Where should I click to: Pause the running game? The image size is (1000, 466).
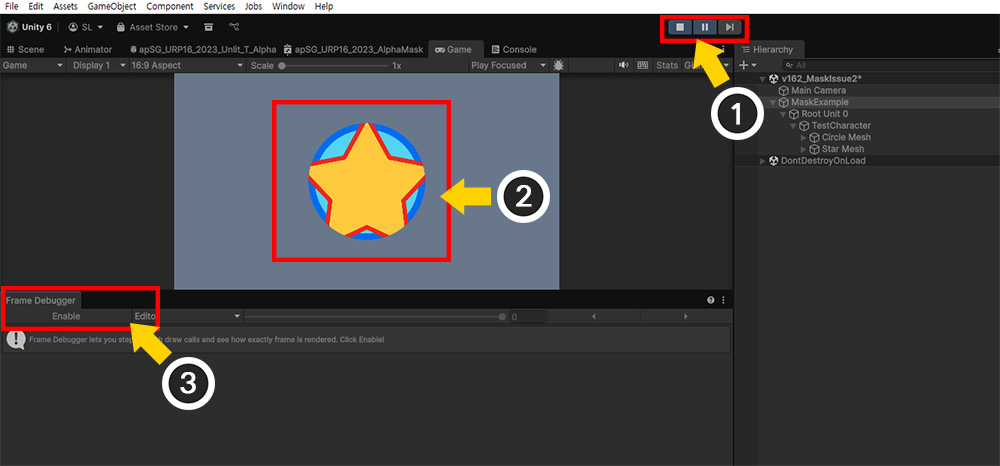705,27
